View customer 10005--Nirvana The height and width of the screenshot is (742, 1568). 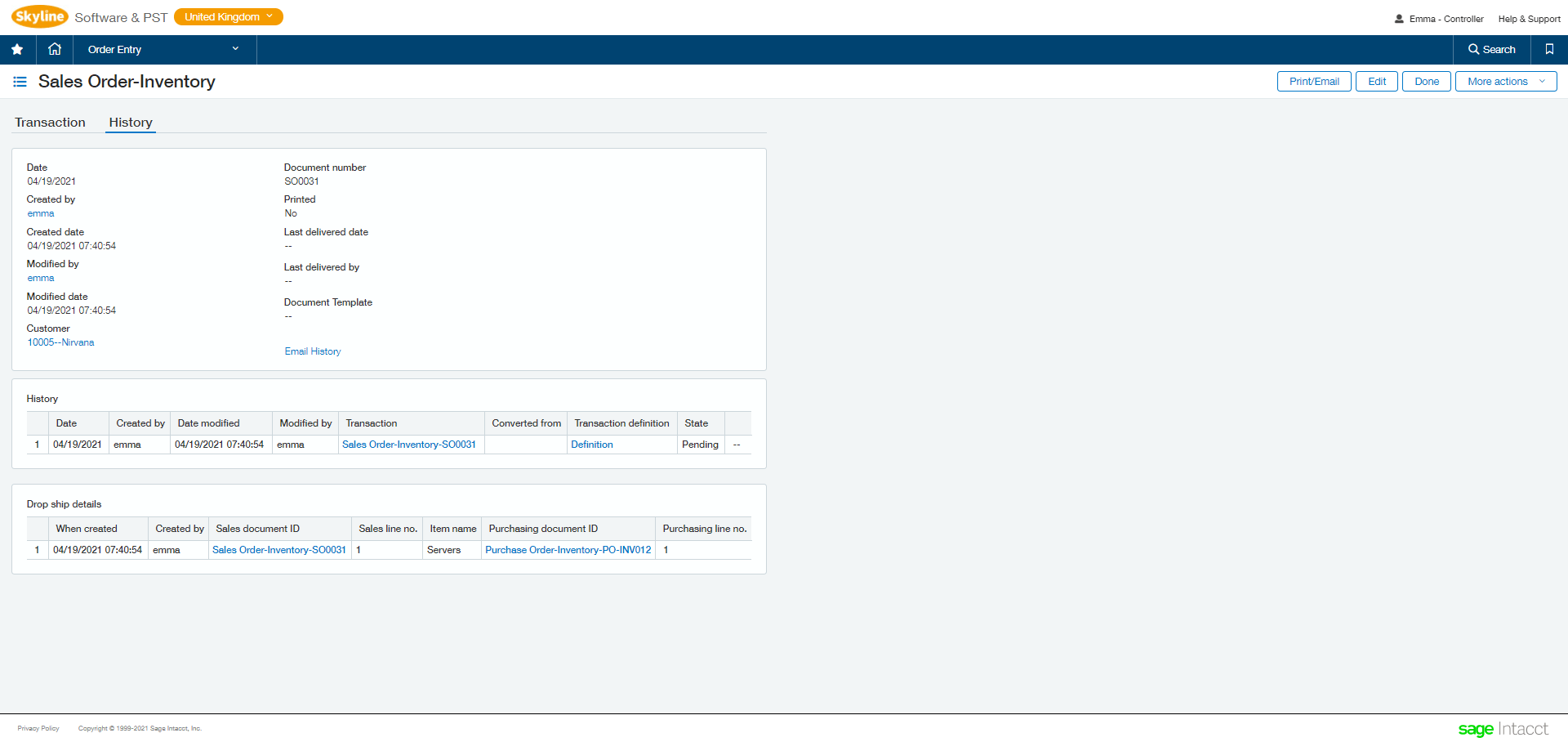point(60,342)
